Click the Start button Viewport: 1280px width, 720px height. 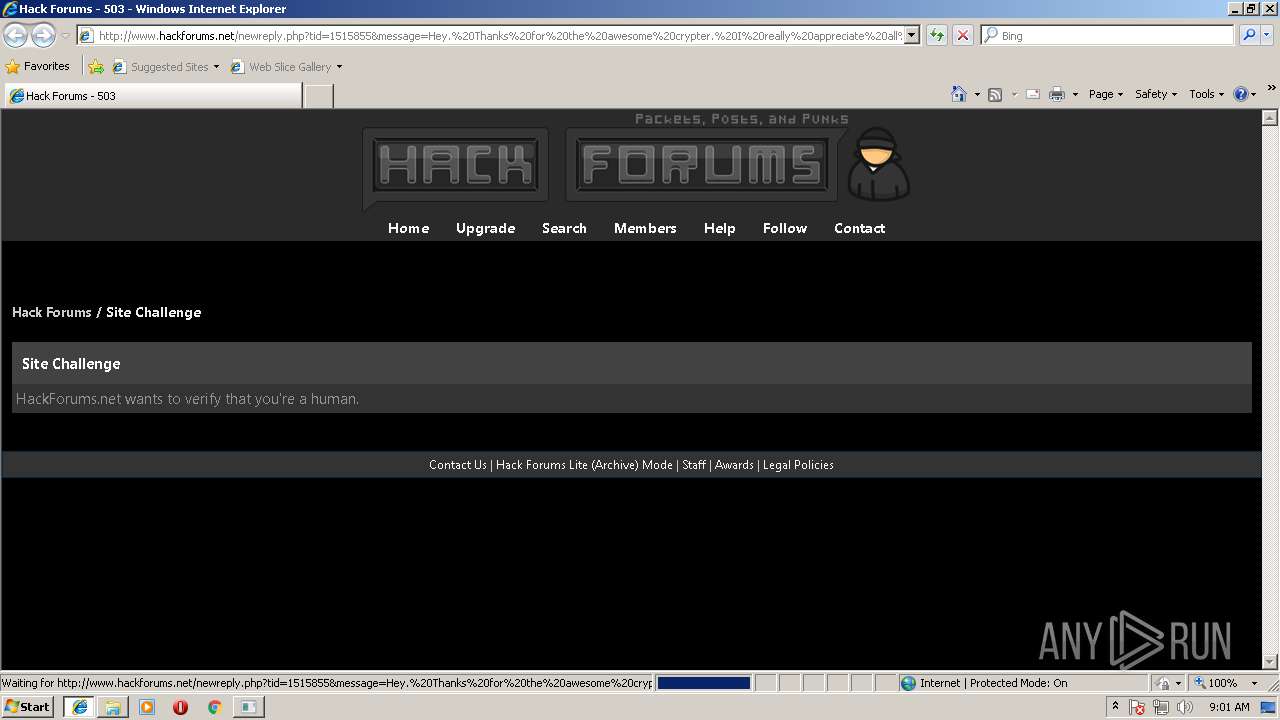point(27,707)
